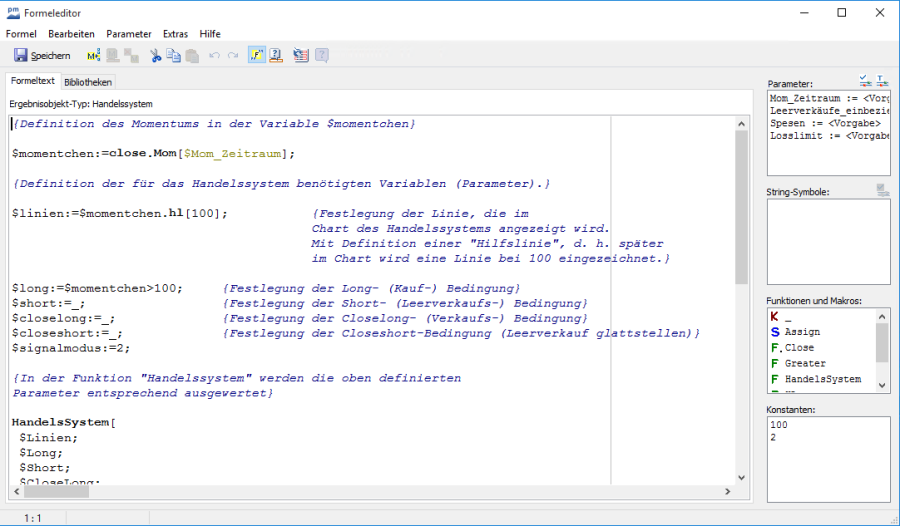Click the formula help icon with question mark

click(276, 56)
